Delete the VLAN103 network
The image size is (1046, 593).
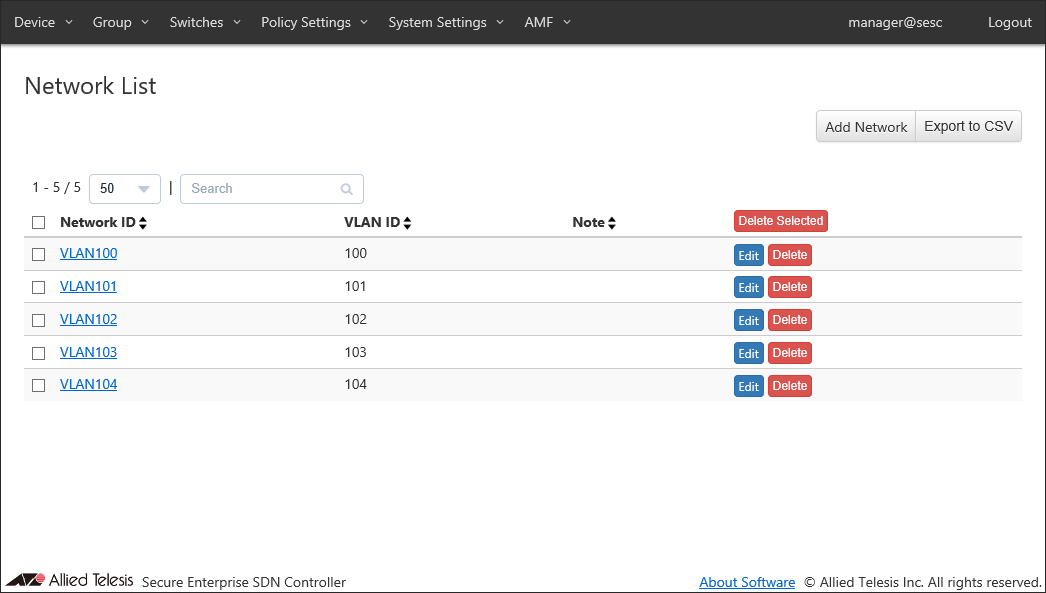[x=789, y=353]
